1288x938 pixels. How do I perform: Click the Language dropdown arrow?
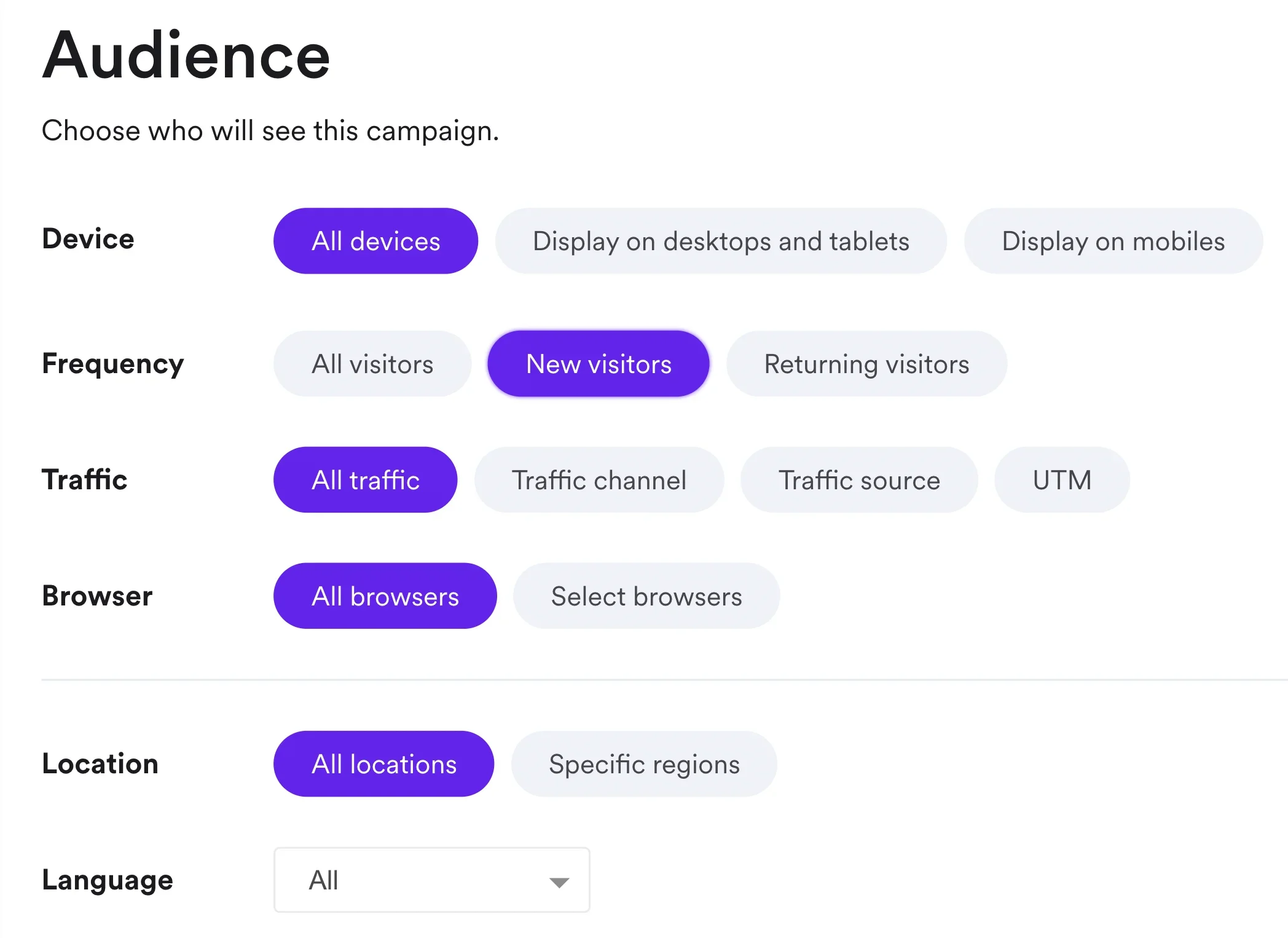[x=559, y=881]
